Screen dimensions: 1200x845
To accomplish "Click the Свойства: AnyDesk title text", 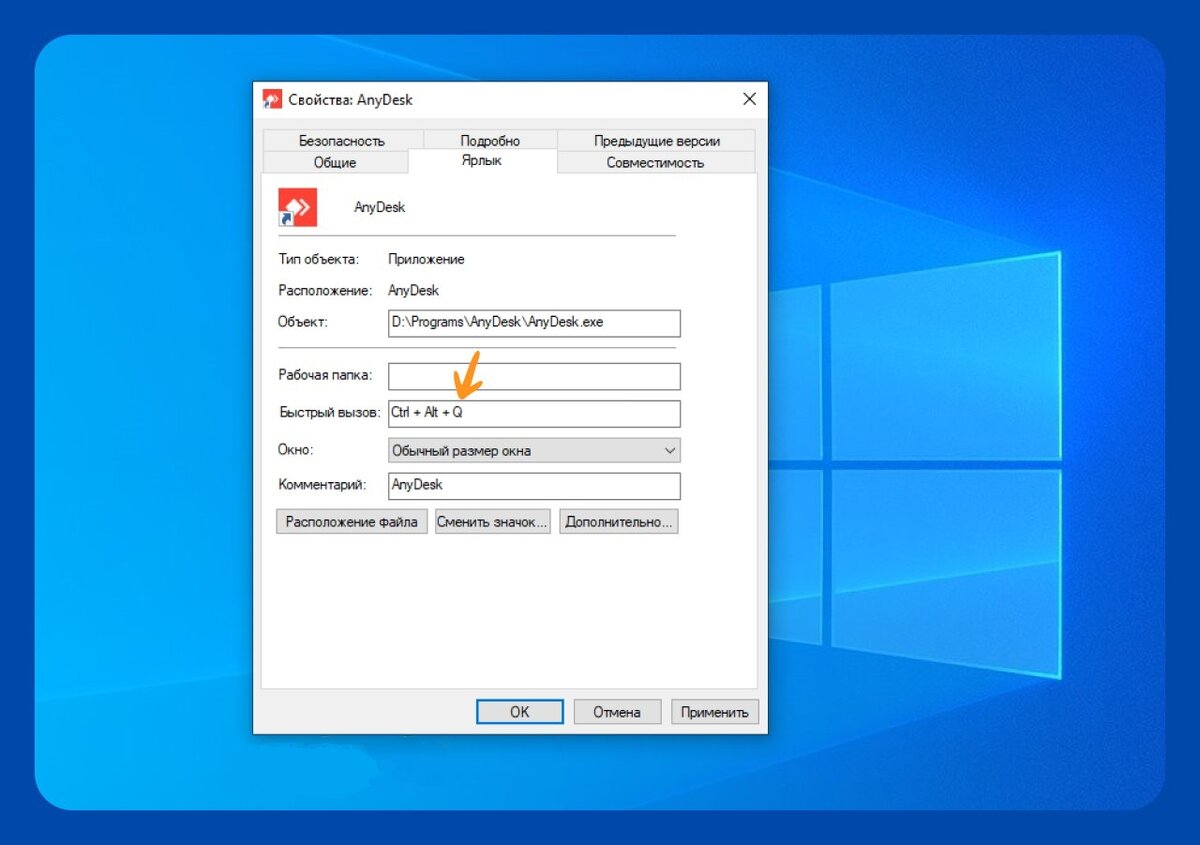I will coord(350,100).
